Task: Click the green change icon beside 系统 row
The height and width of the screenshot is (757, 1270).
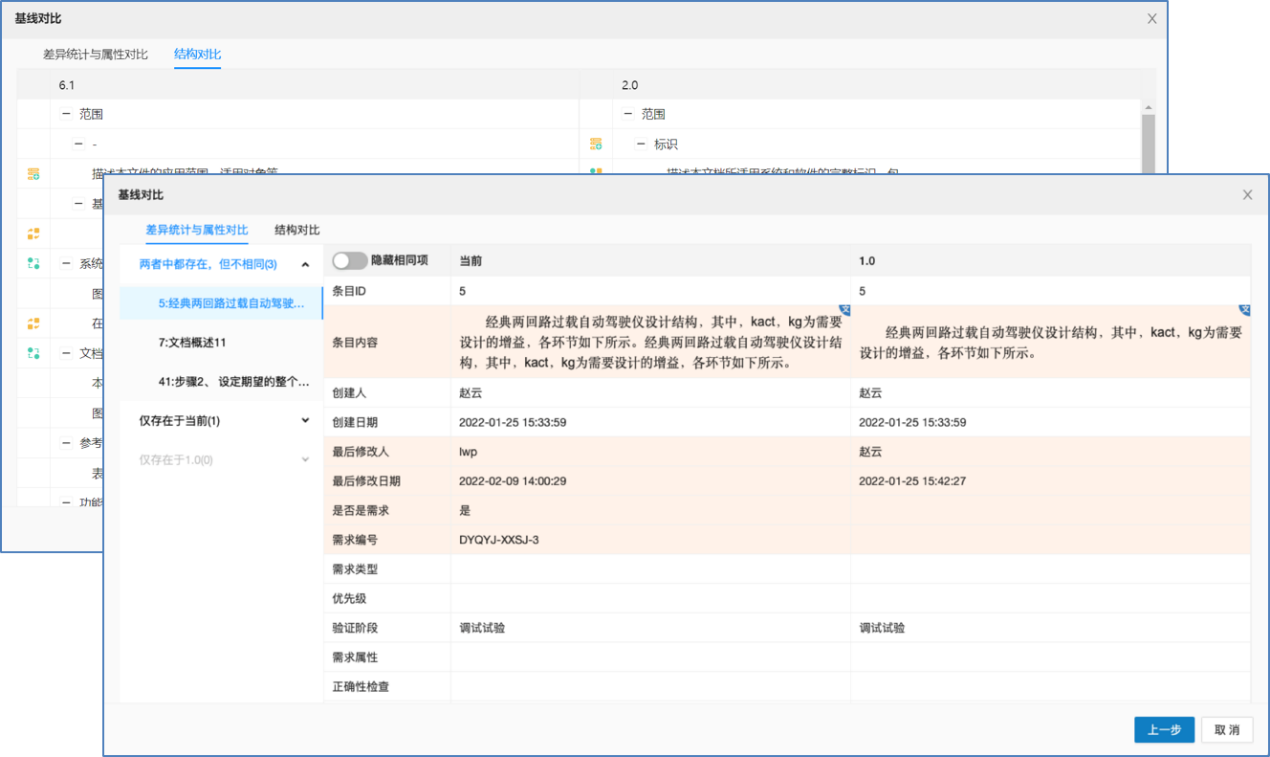Action: (33, 264)
